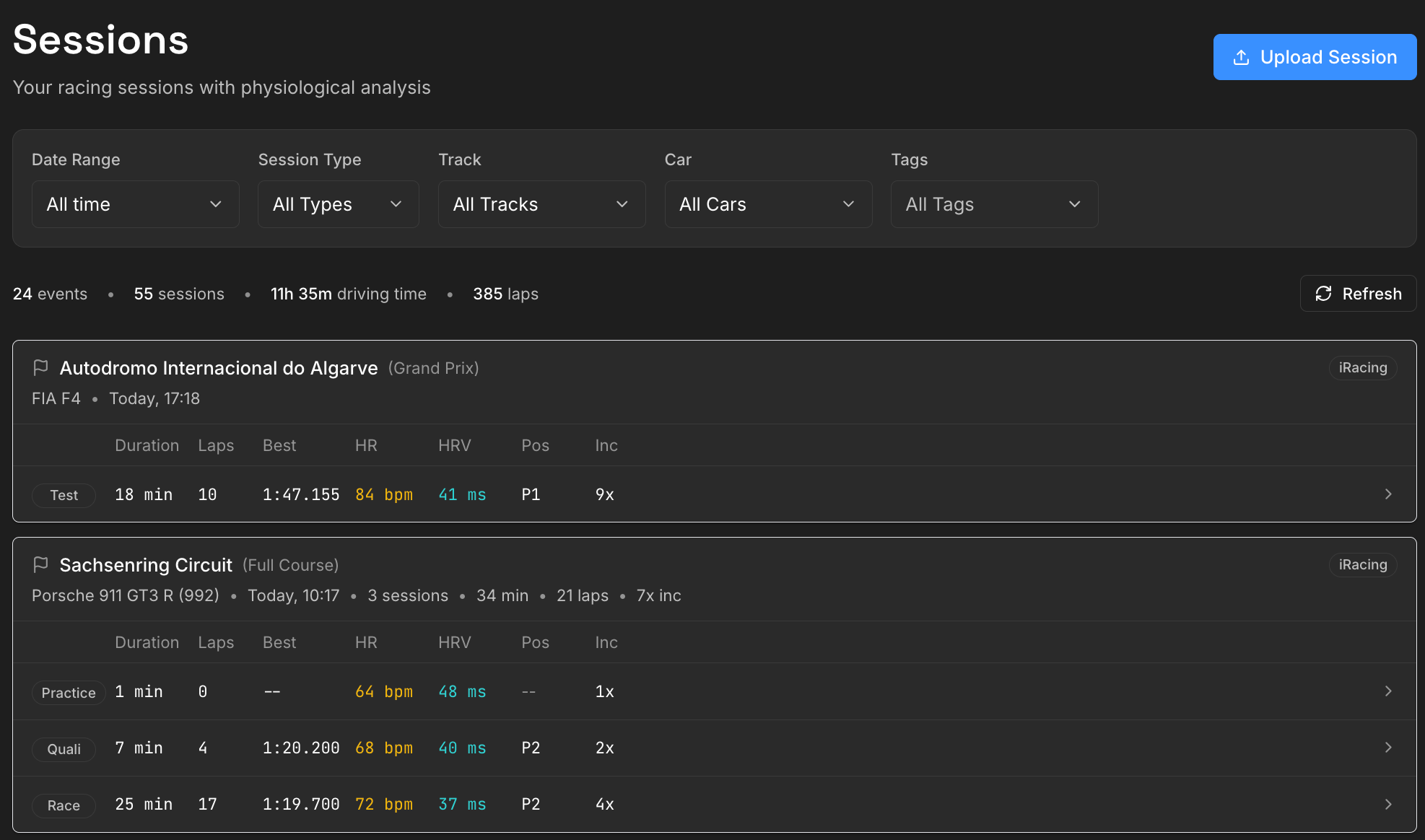Click the 48 ms Practice HRV value

pyautogui.click(x=462, y=691)
